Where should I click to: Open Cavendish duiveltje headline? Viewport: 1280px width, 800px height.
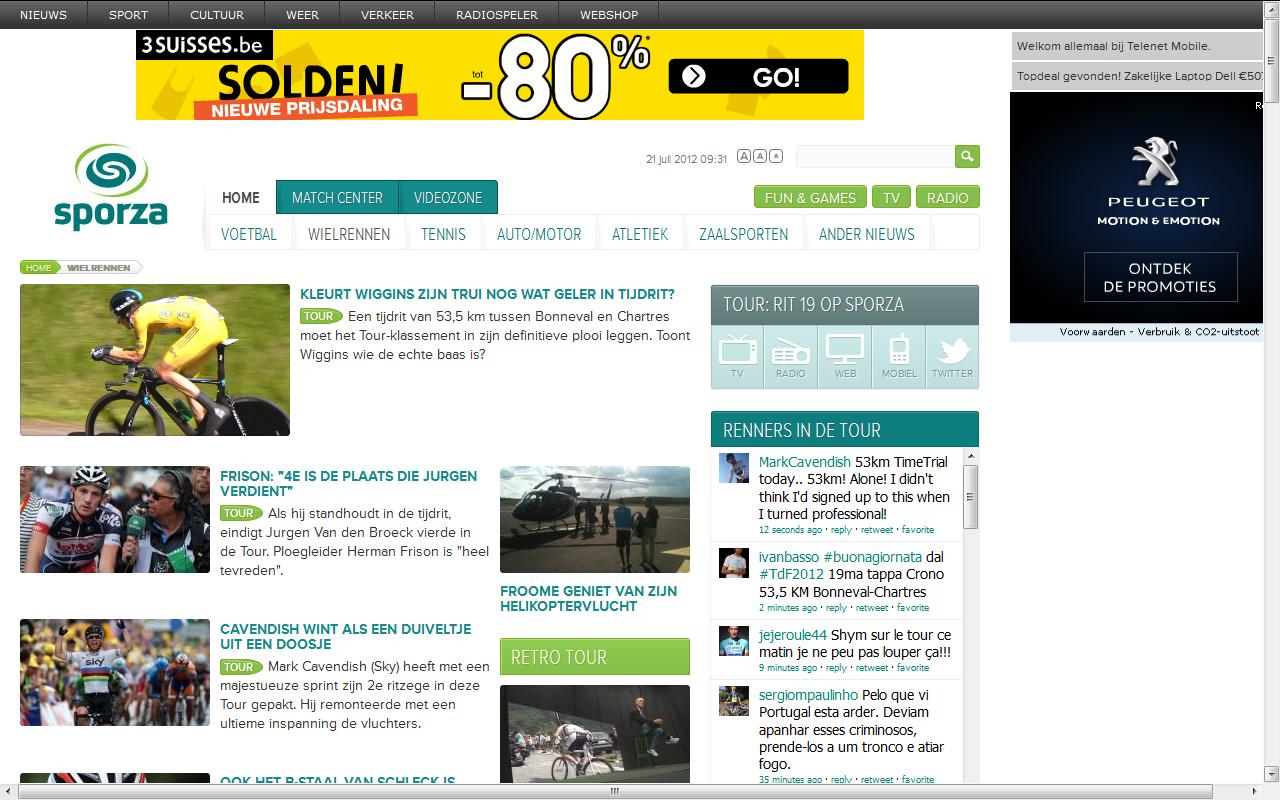(x=346, y=637)
